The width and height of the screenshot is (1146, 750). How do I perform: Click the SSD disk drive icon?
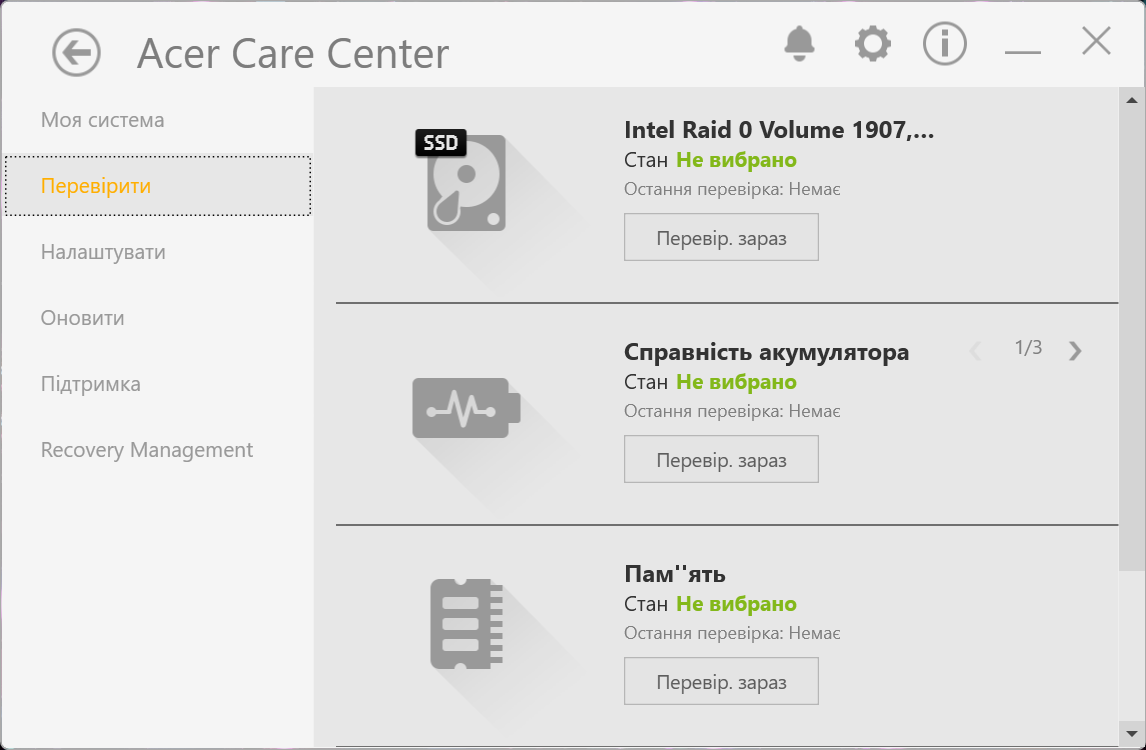[x=461, y=181]
